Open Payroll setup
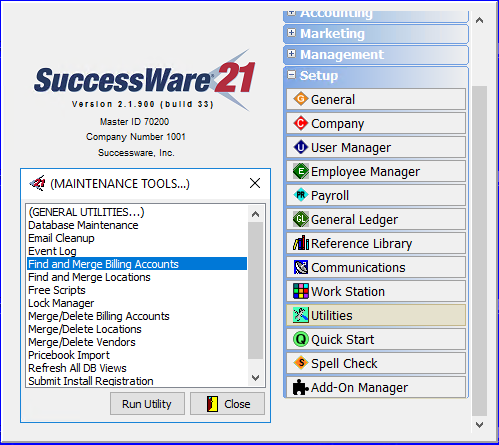This screenshot has height=445, width=499. (376, 195)
